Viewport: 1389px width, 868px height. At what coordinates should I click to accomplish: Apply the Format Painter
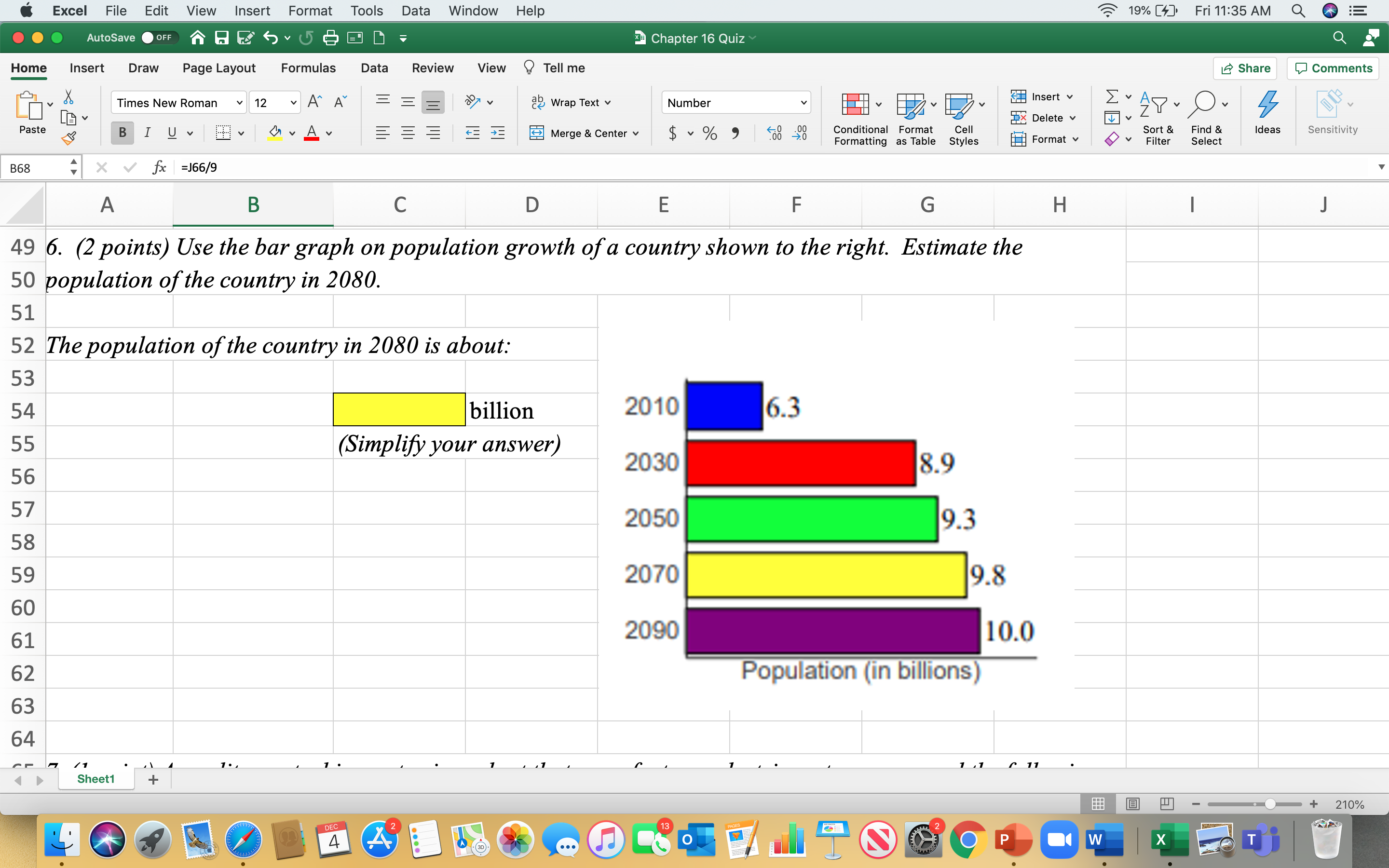(x=70, y=138)
